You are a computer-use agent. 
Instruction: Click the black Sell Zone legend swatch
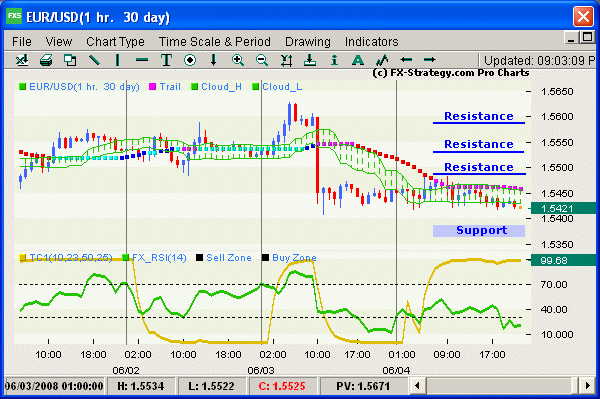click(x=199, y=257)
